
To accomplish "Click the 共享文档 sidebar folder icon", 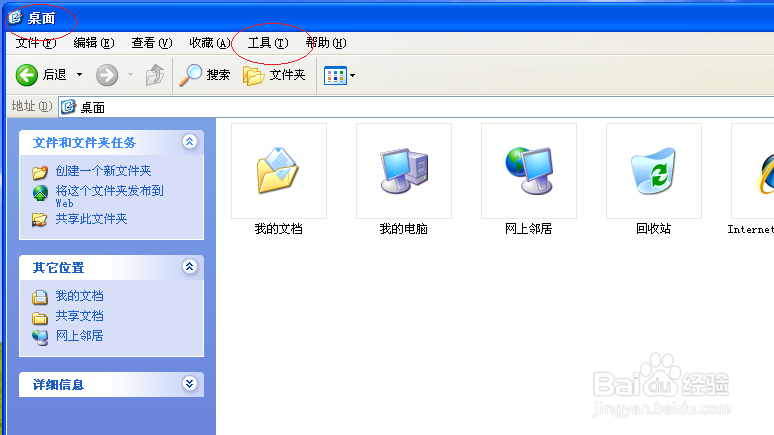I will point(40,317).
